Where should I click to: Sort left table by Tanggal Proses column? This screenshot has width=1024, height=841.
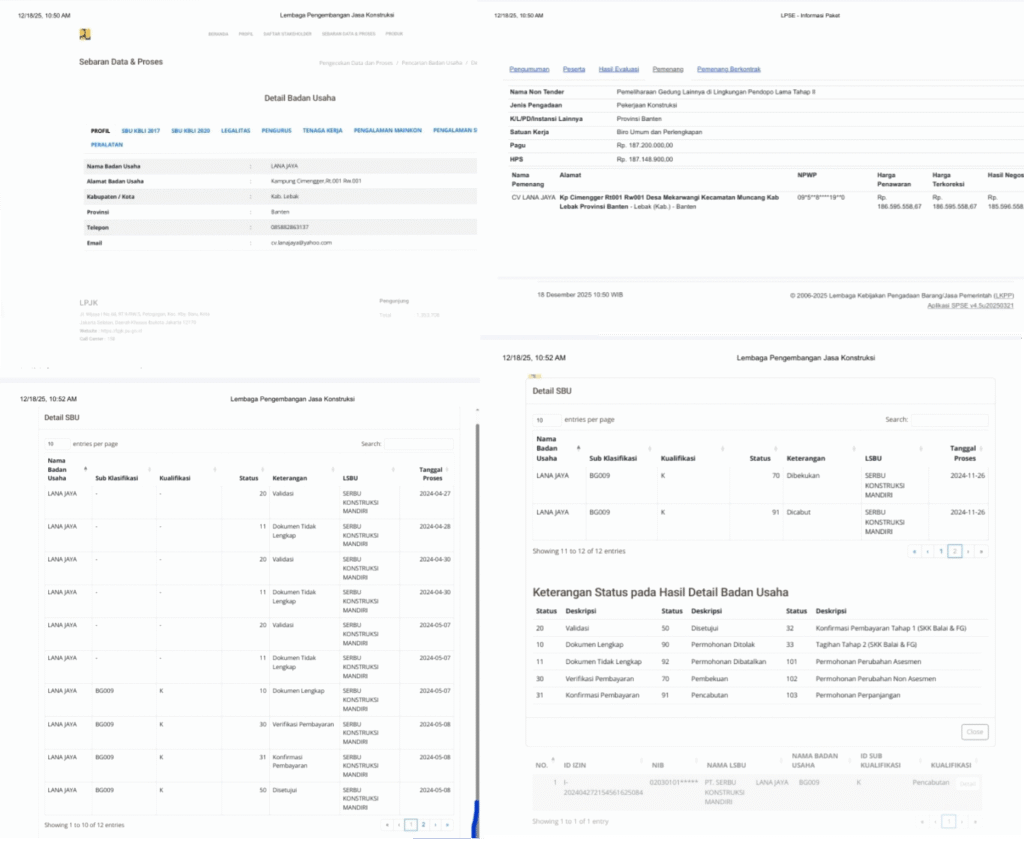click(x=433, y=470)
